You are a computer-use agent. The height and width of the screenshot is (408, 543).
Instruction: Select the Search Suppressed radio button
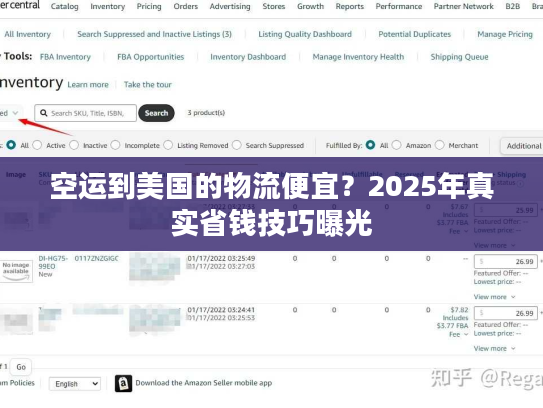point(237,145)
